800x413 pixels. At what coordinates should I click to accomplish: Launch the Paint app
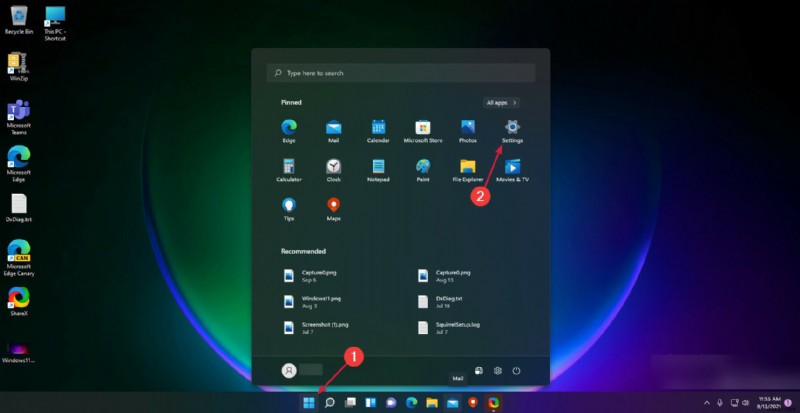point(423,171)
